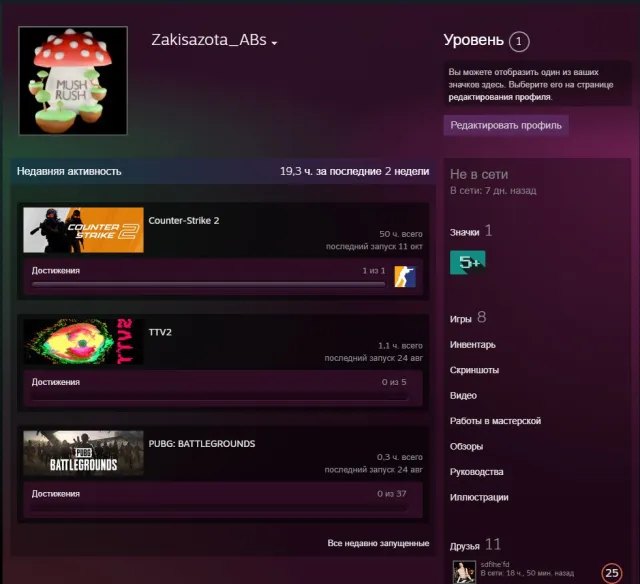Open TTV2 Достижения progress bar
640x584 pixels.
click(x=219, y=396)
